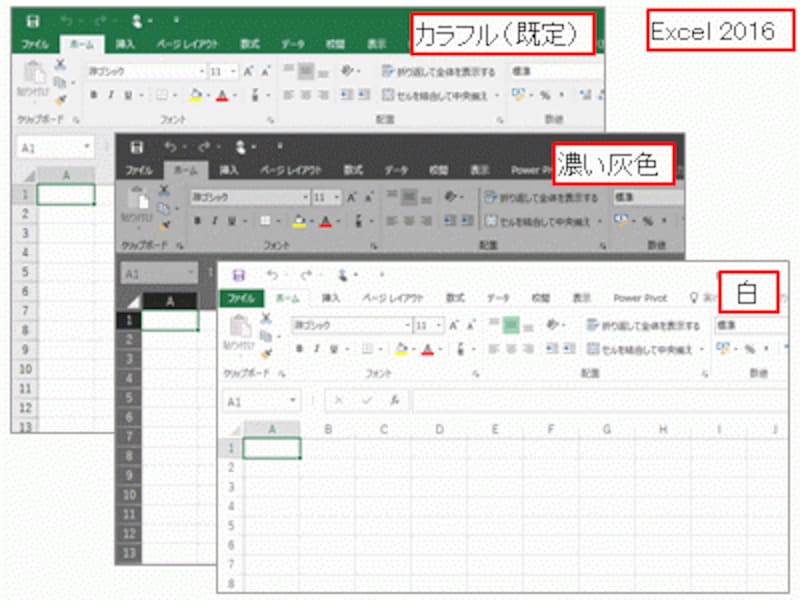Screen dimensions: 800x600
Task: Click Merge and Center in the white window
Action: click(x=641, y=349)
